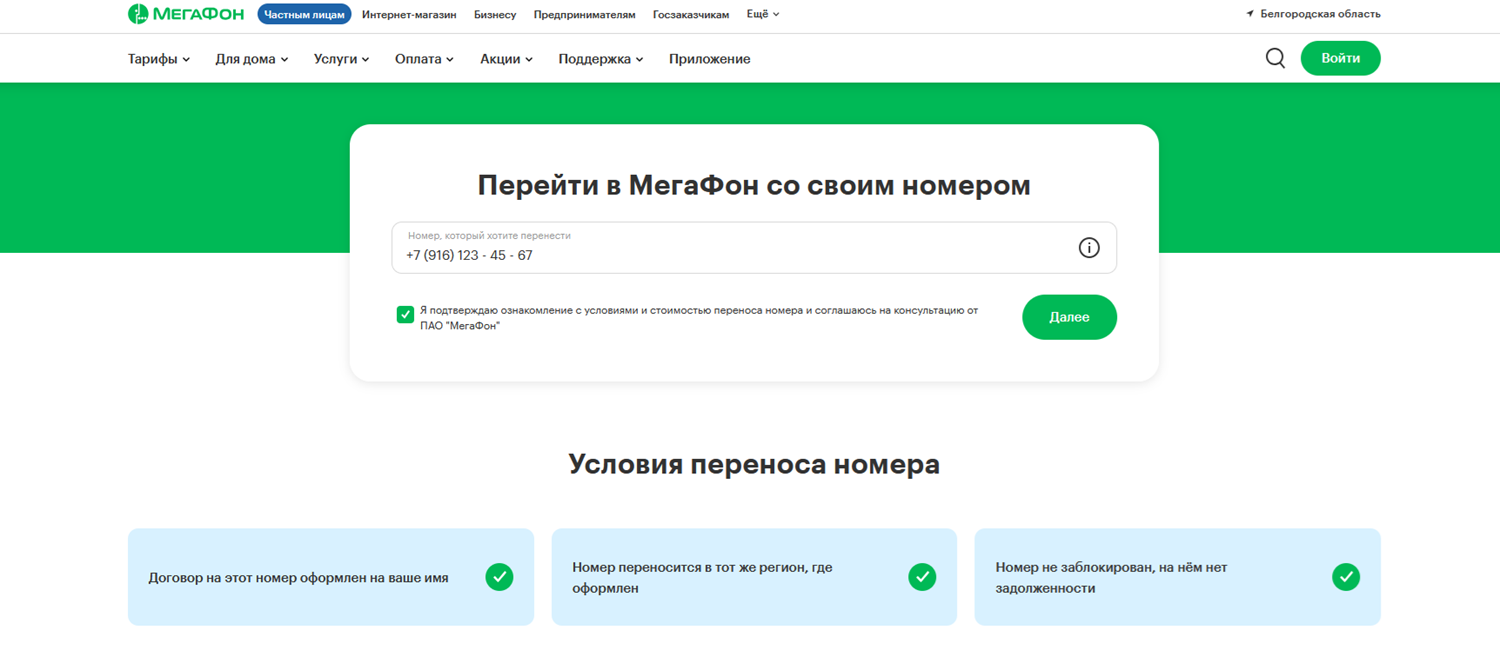Expand the Для дома dropdown menu
This screenshot has height=670, width=1500.
click(x=252, y=59)
